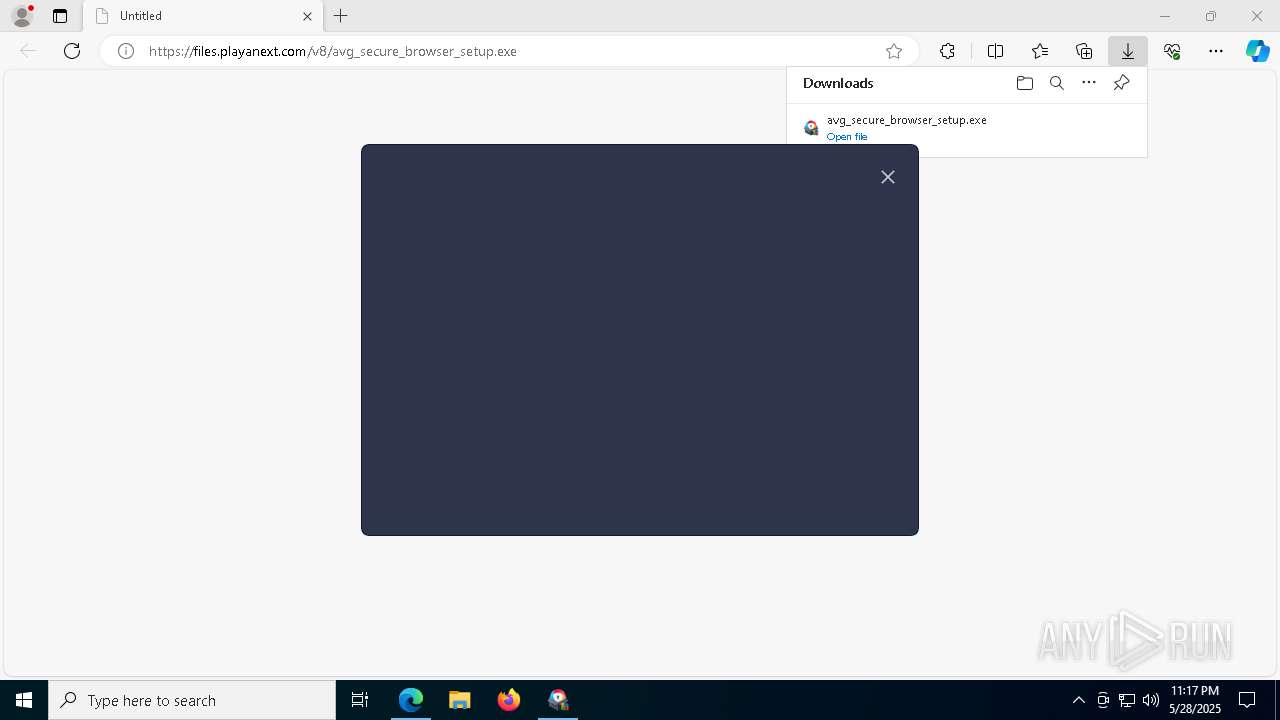Click Open file link for avg setup
This screenshot has height=720, width=1280.
pos(847,137)
